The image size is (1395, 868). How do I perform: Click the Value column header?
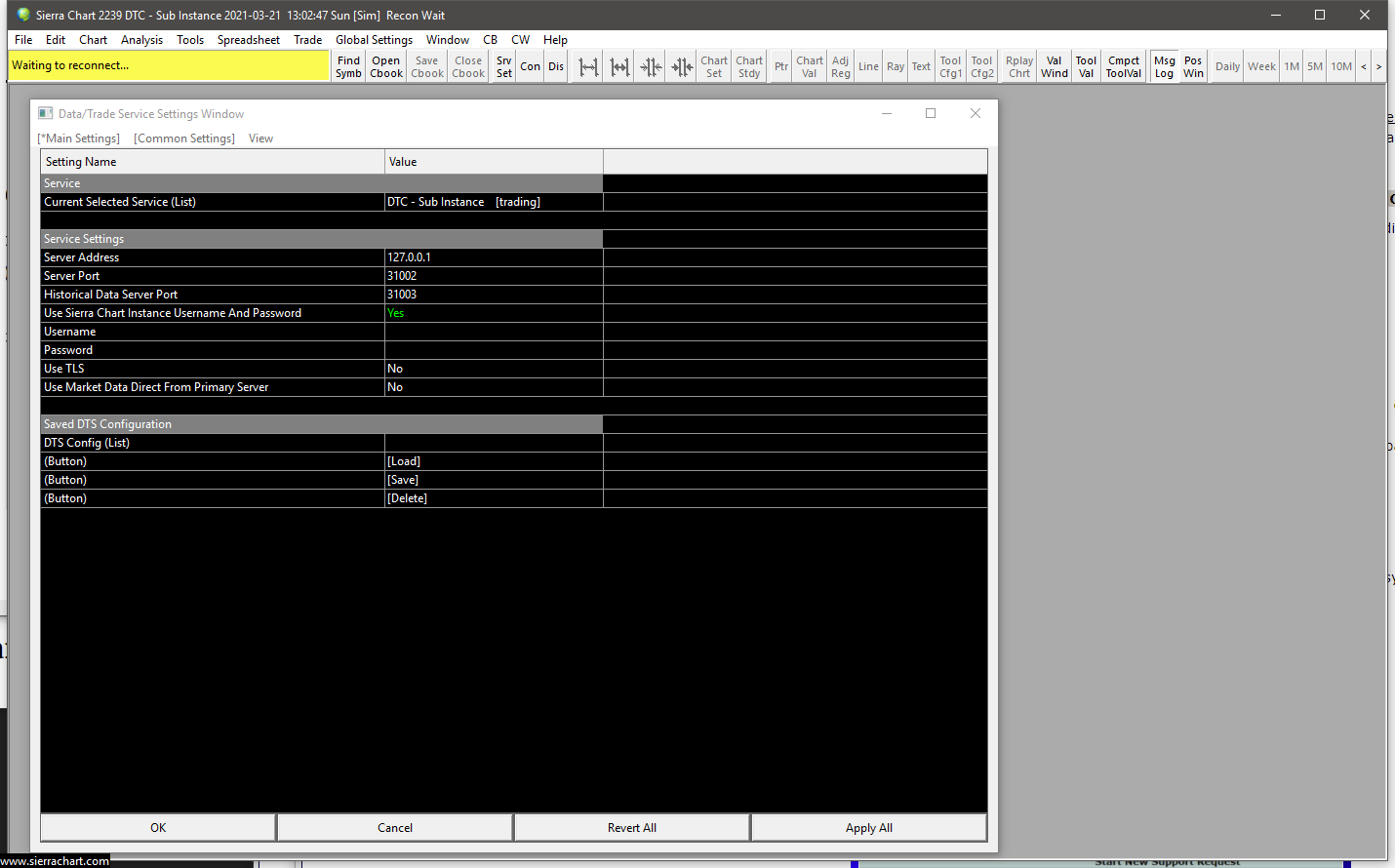click(x=494, y=162)
